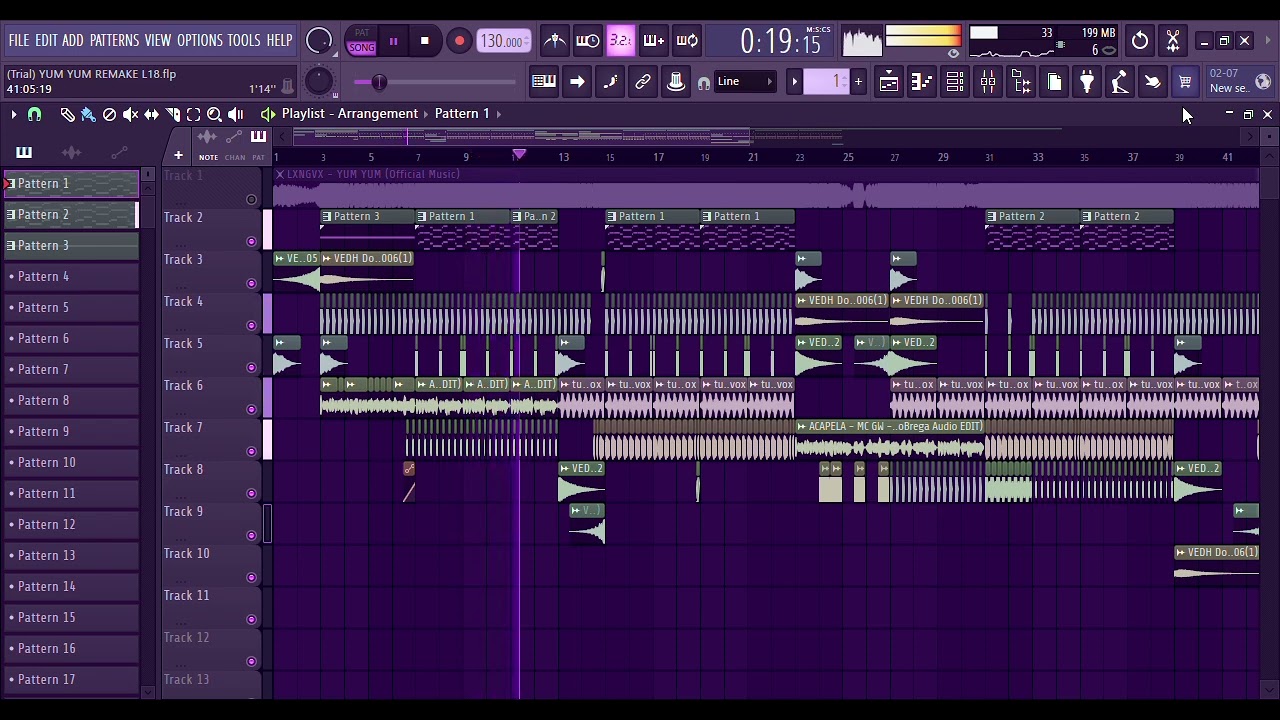Select the Draw pencil tool
Image resolution: width=1280 pixels, height=720 pixels.
pyautogui.click(x=67, y=115)
